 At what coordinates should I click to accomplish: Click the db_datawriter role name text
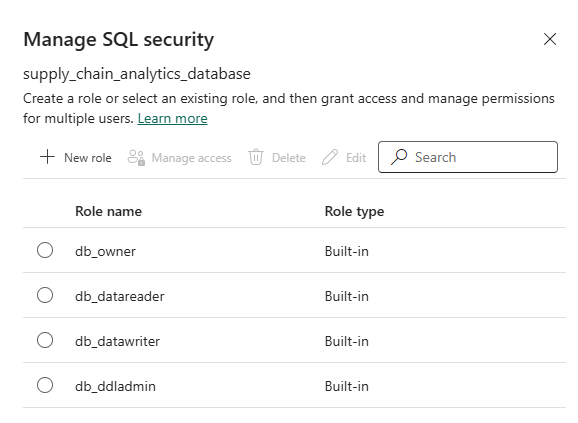[x=118, y=341]
